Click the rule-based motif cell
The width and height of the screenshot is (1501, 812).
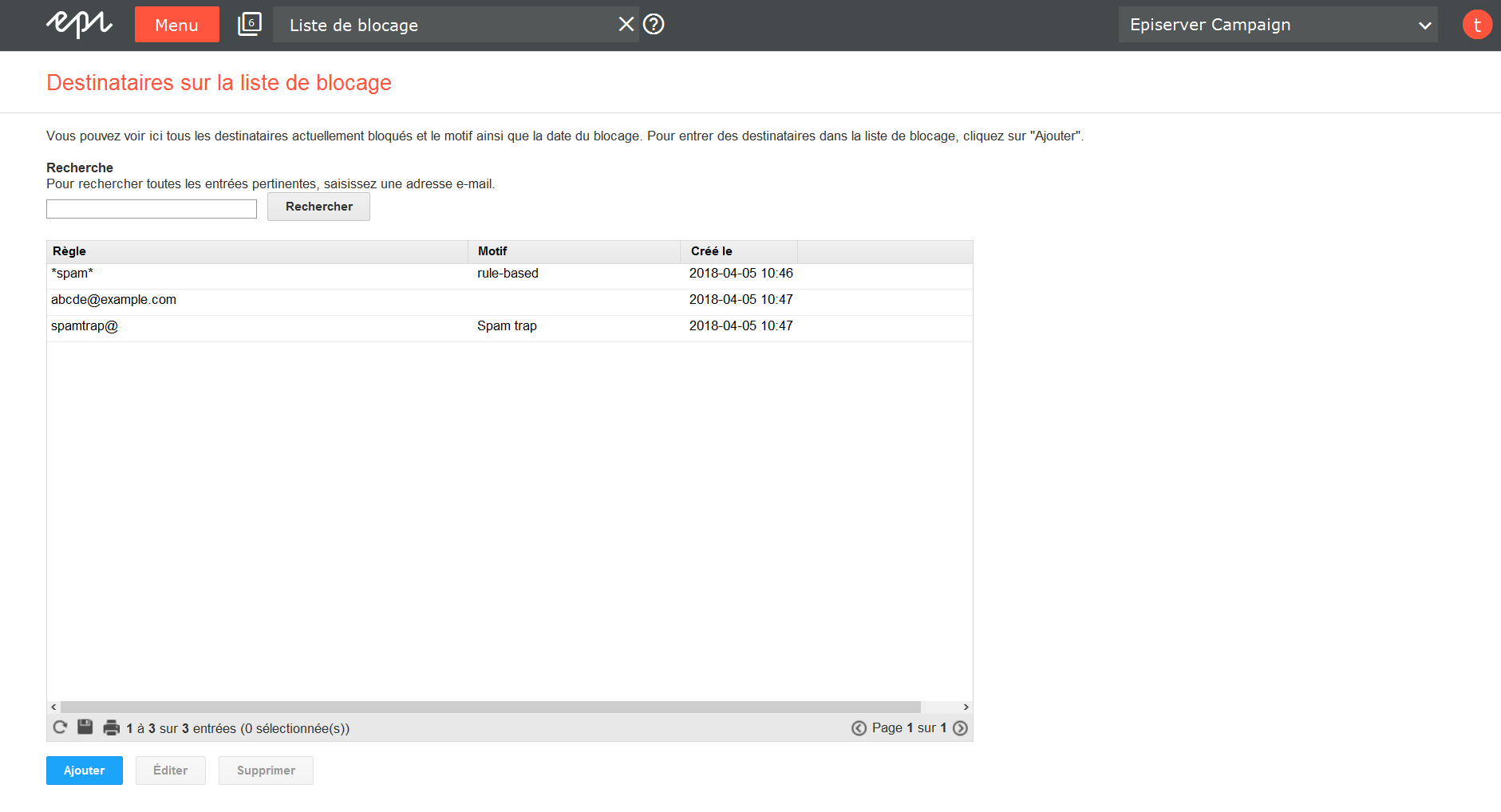click(508, 274)
